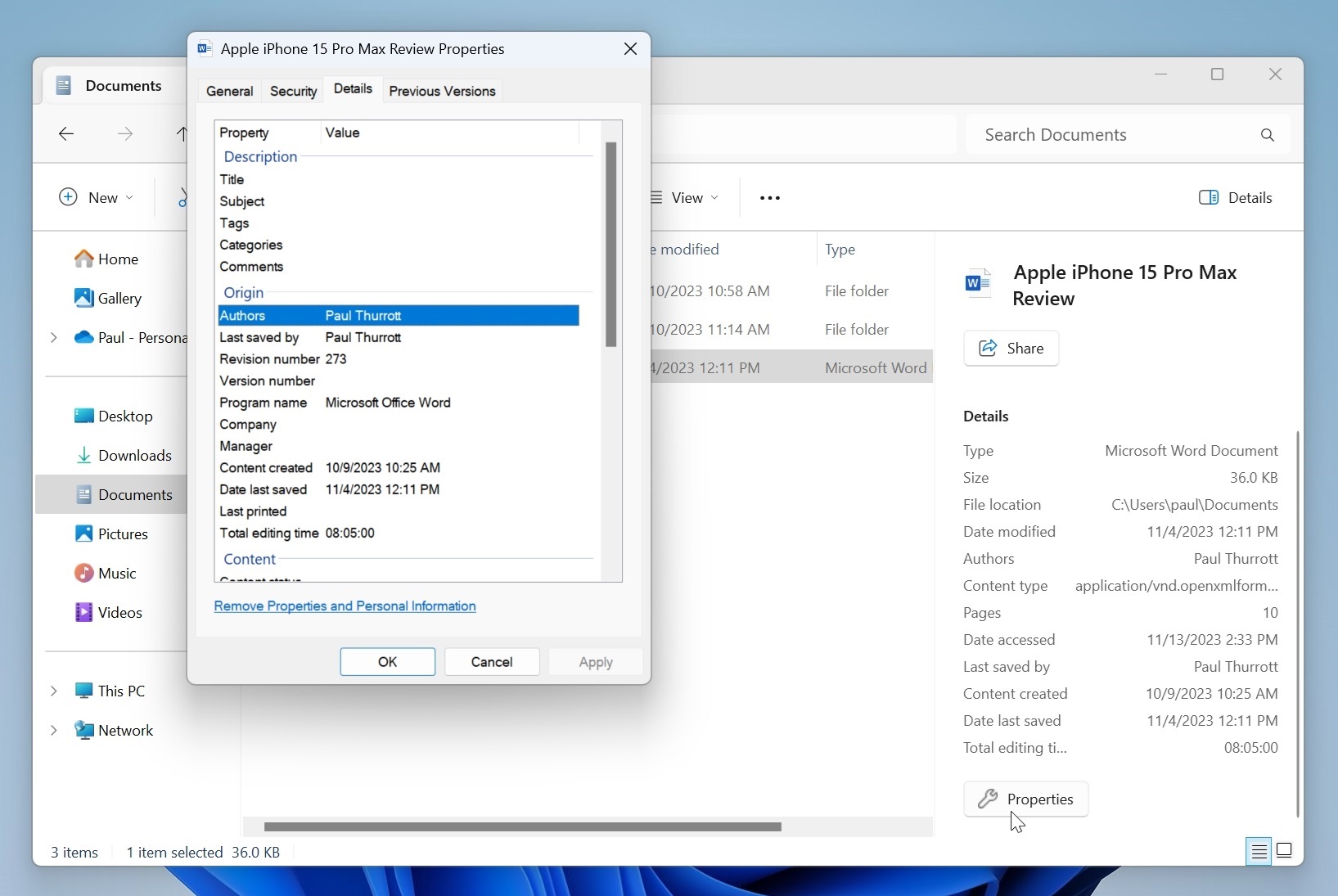1338x896 pixels.
Task: Select Pictures in the sidebar
Action: 123,534
